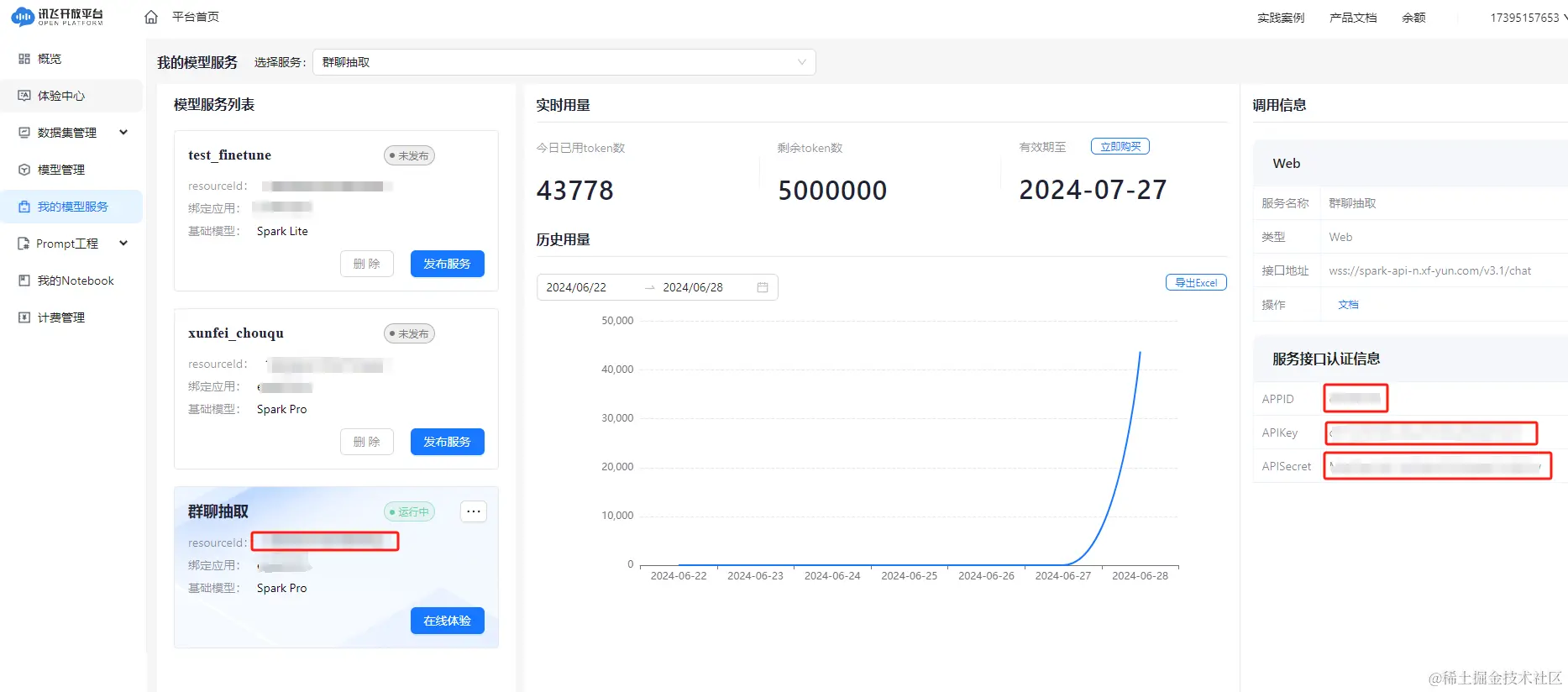Open the three-dot menu on 群聊抽取 card

tap(474, 511)
